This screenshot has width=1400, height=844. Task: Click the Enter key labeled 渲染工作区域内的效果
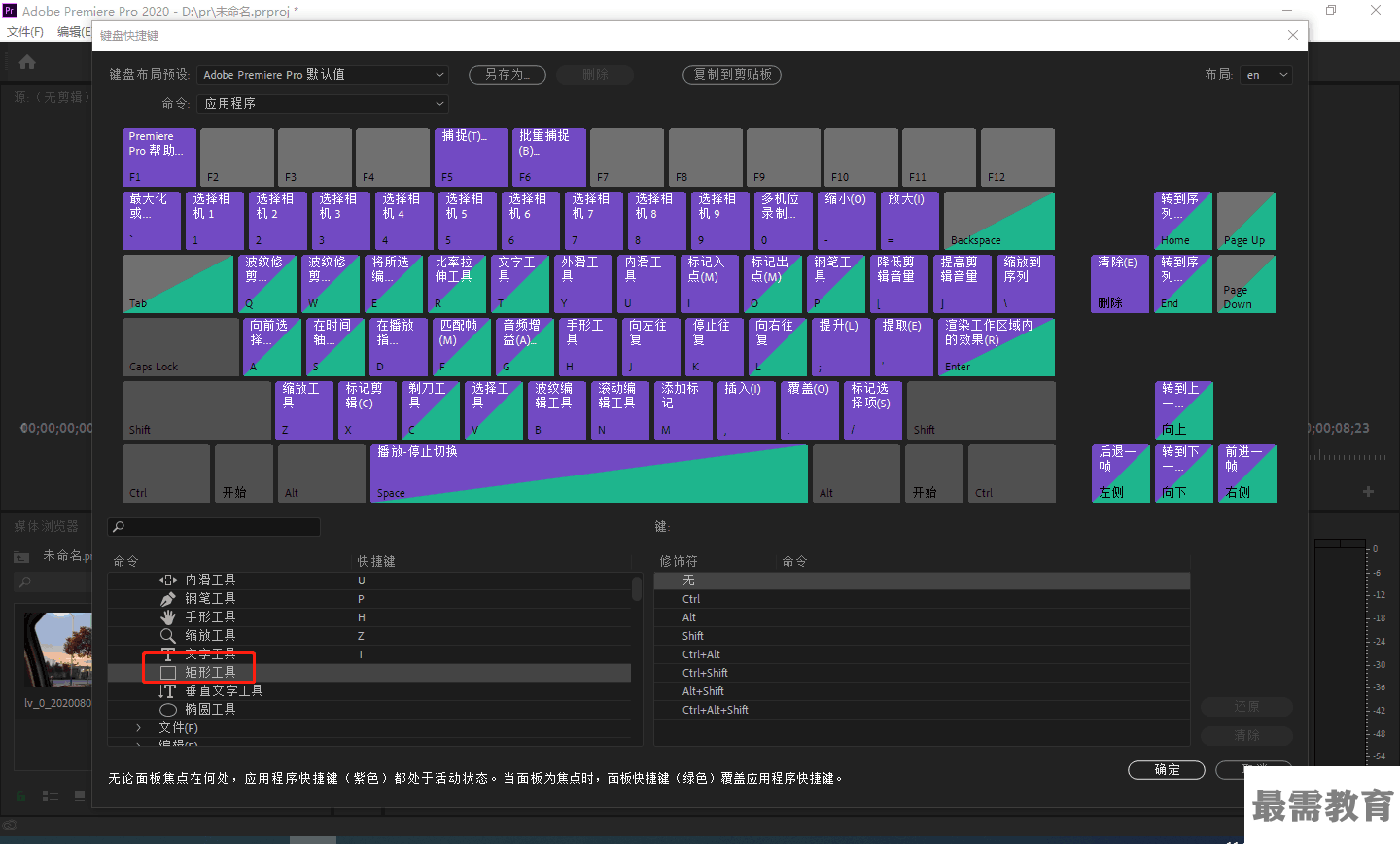997,347
